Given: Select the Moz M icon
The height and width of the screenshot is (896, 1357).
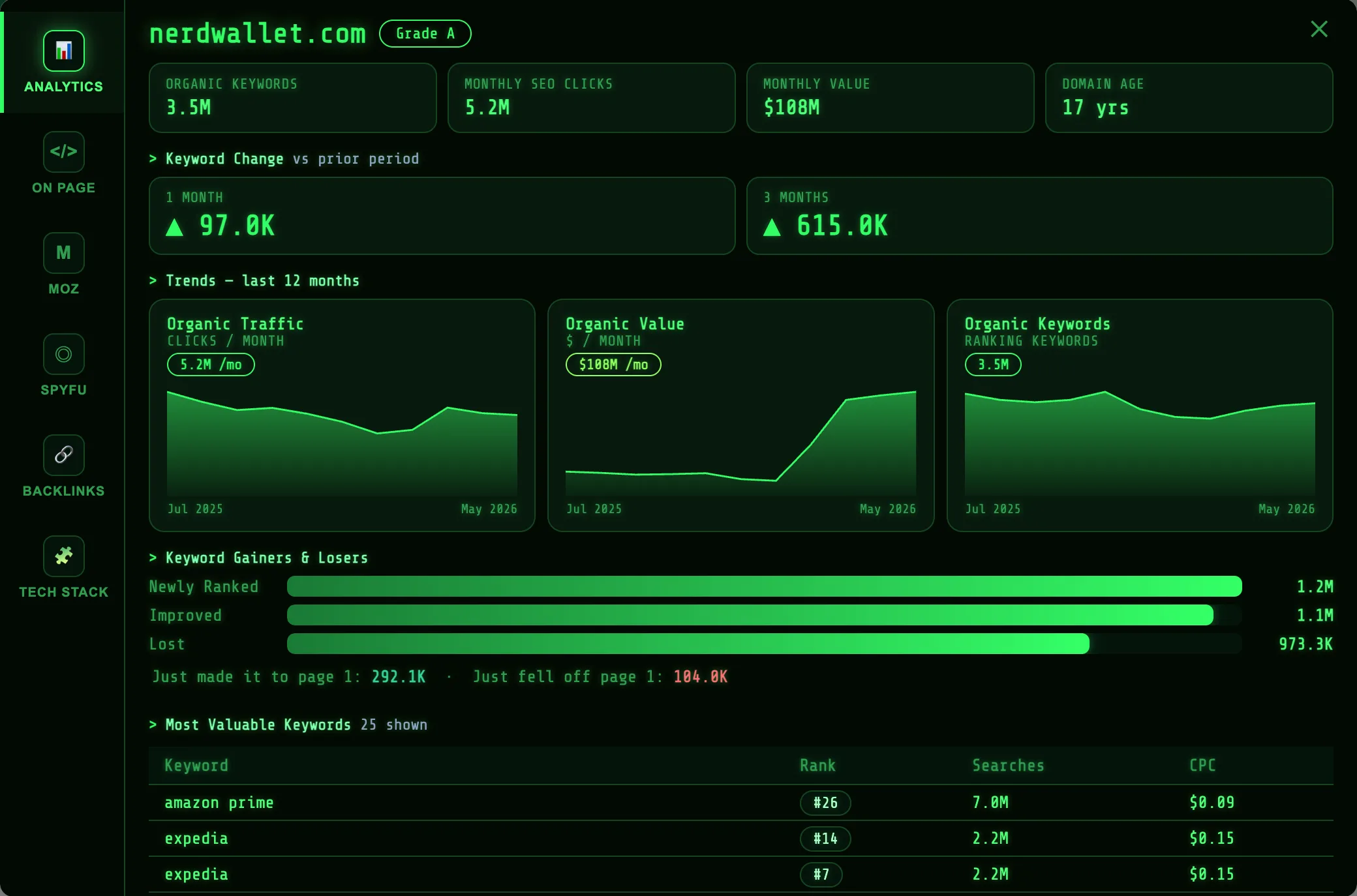Looking at the screenshot, I should coord(63,253).
